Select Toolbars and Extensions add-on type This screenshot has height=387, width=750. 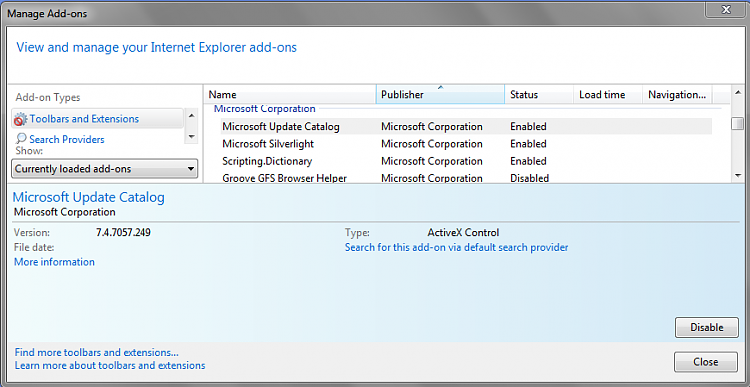tap(97, 119)
